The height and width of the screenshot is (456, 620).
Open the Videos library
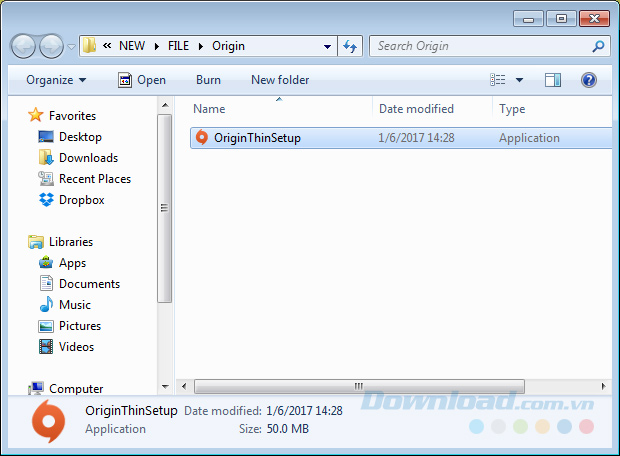(x=76, y=346)
